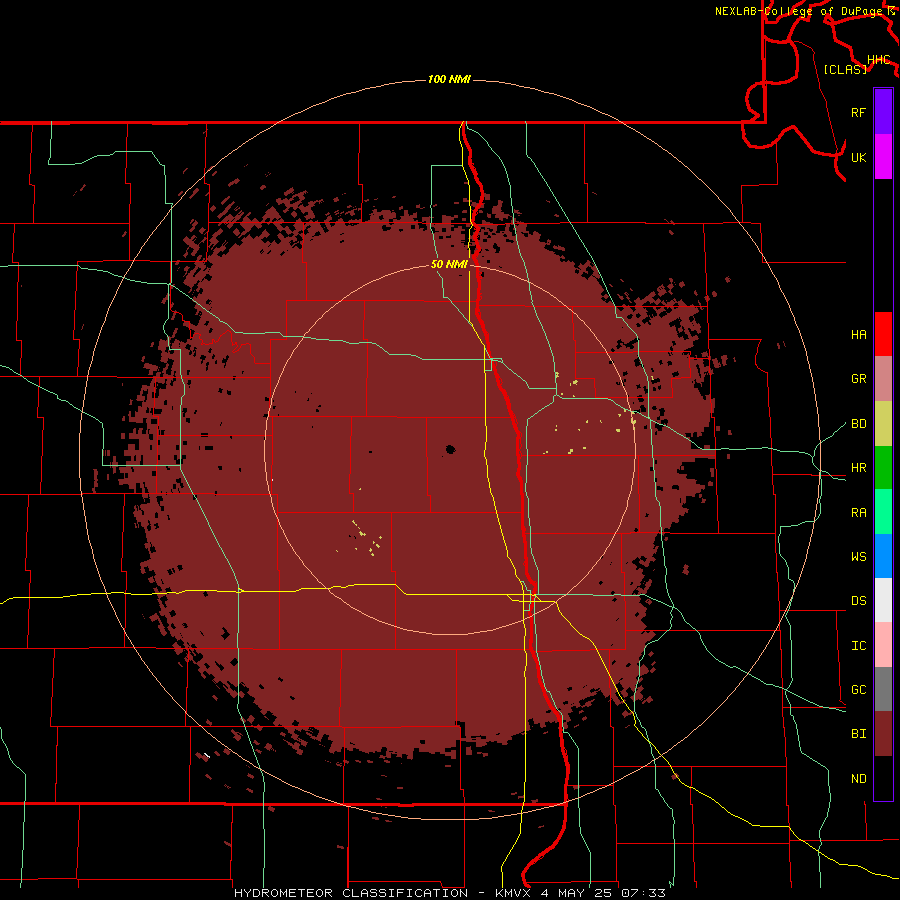Click the GC legend label

click(858, 690)
